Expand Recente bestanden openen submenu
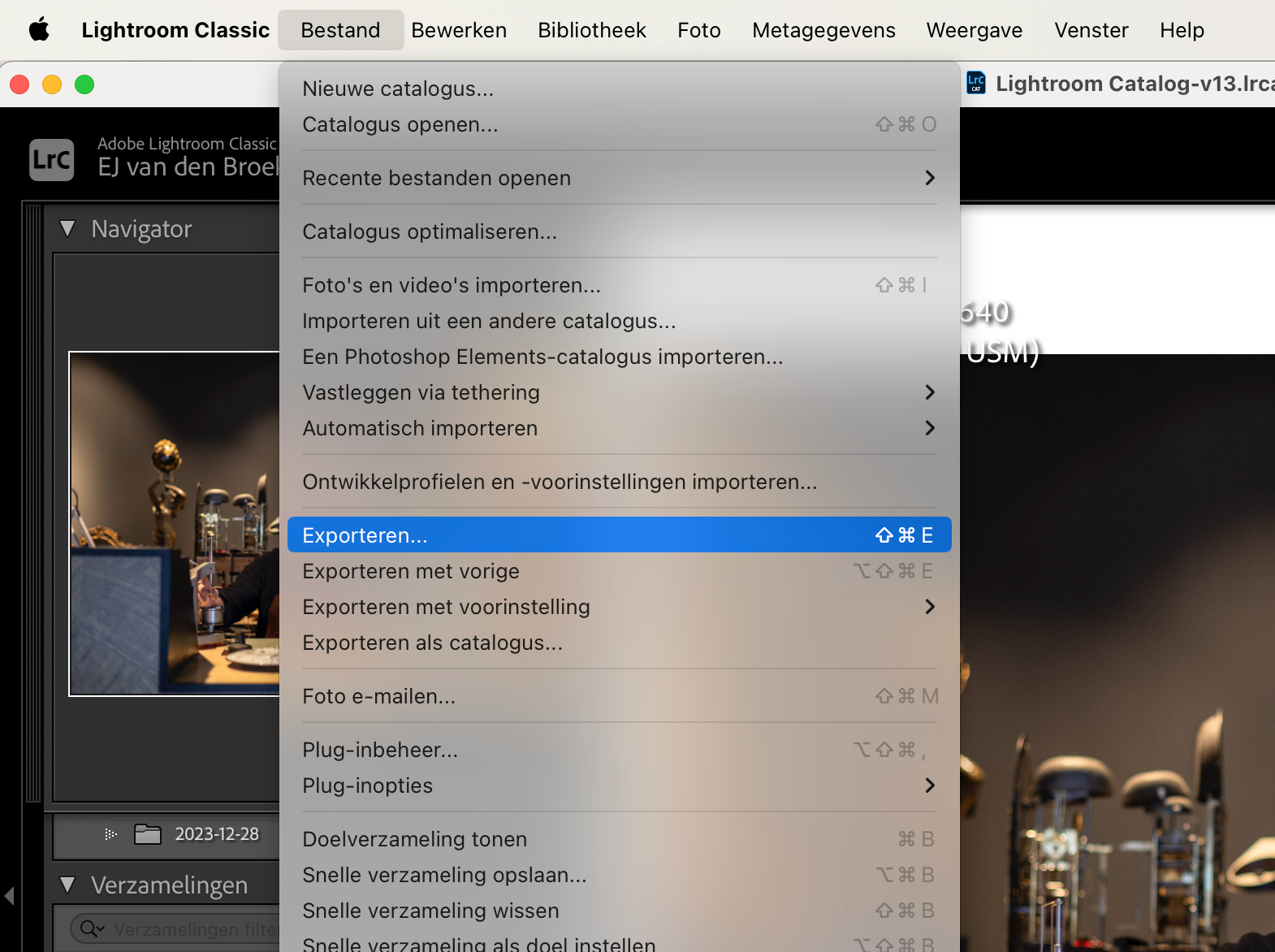The height and width of the screenshot is (952, 1275). point(619,178)
